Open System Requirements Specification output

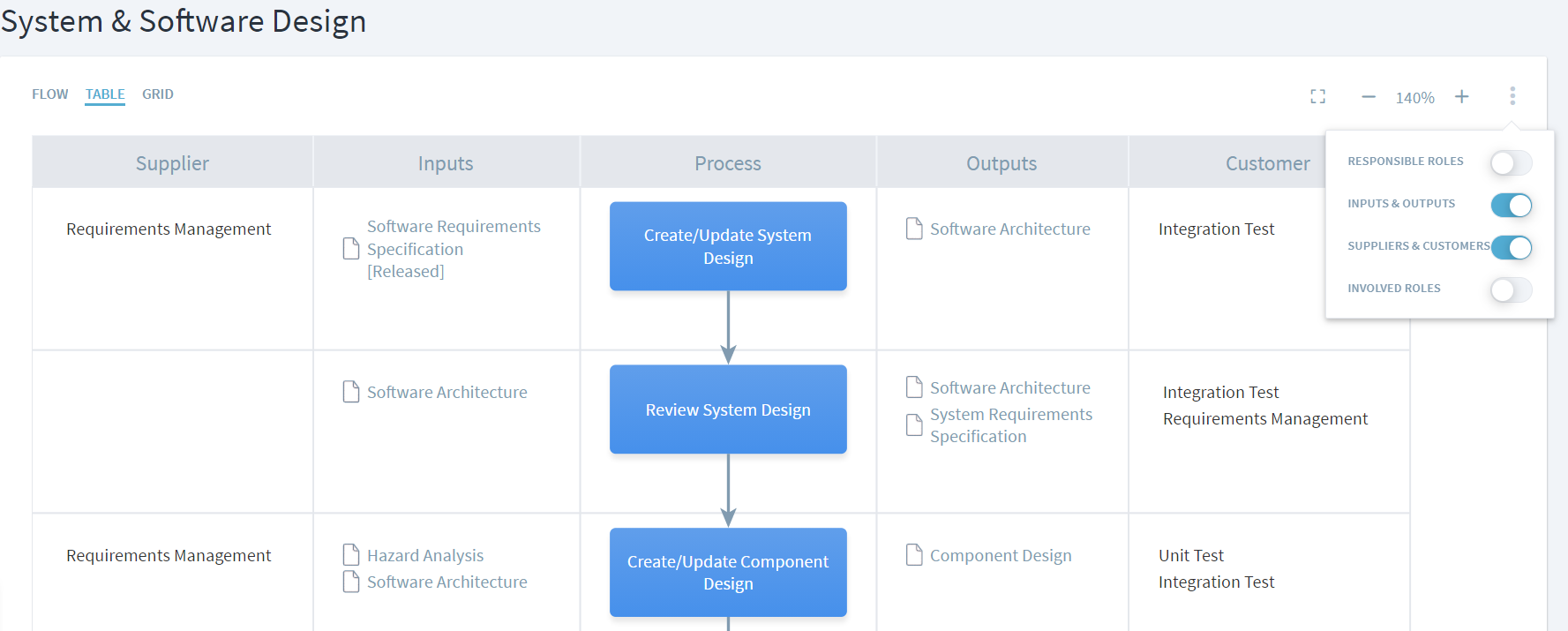(1011, 425)
